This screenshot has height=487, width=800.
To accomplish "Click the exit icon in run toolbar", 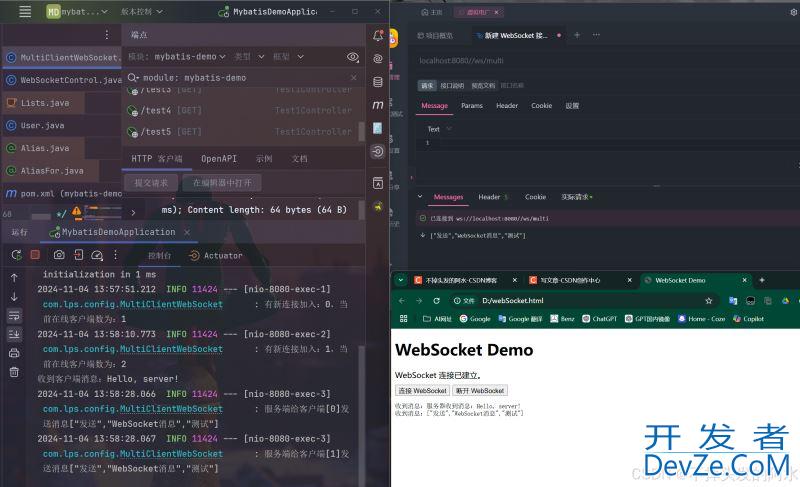I will point(79,254).
